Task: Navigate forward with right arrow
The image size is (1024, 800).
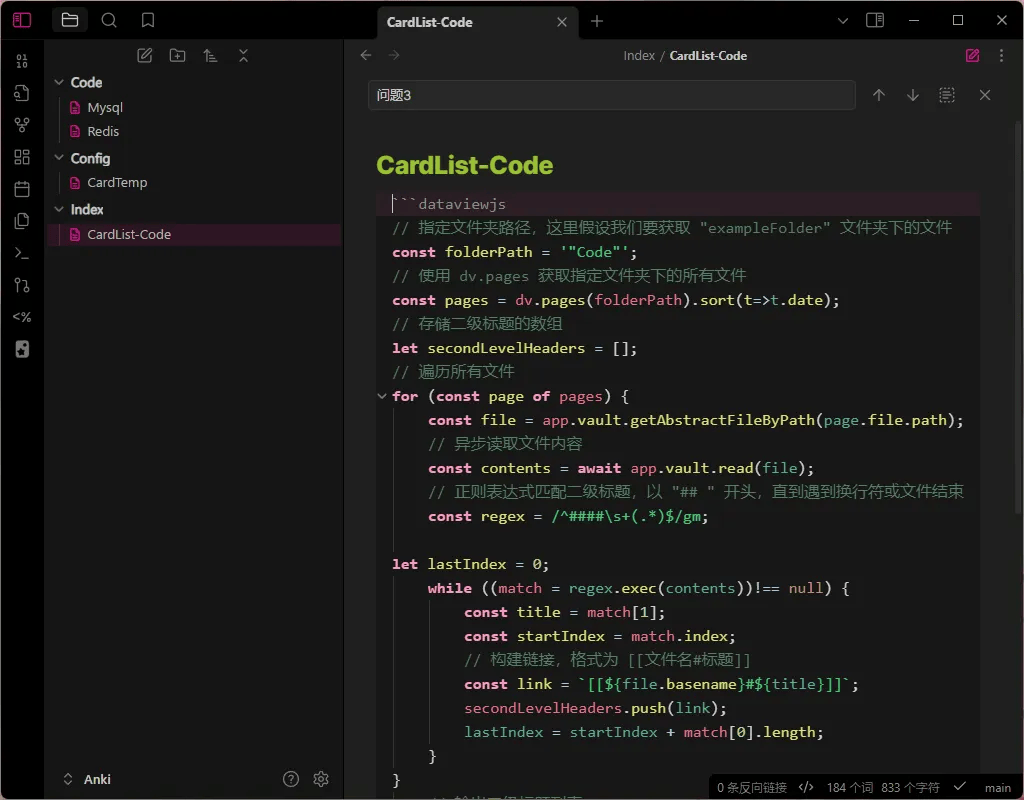Action: pyautogui.click(x=394, y=56)
